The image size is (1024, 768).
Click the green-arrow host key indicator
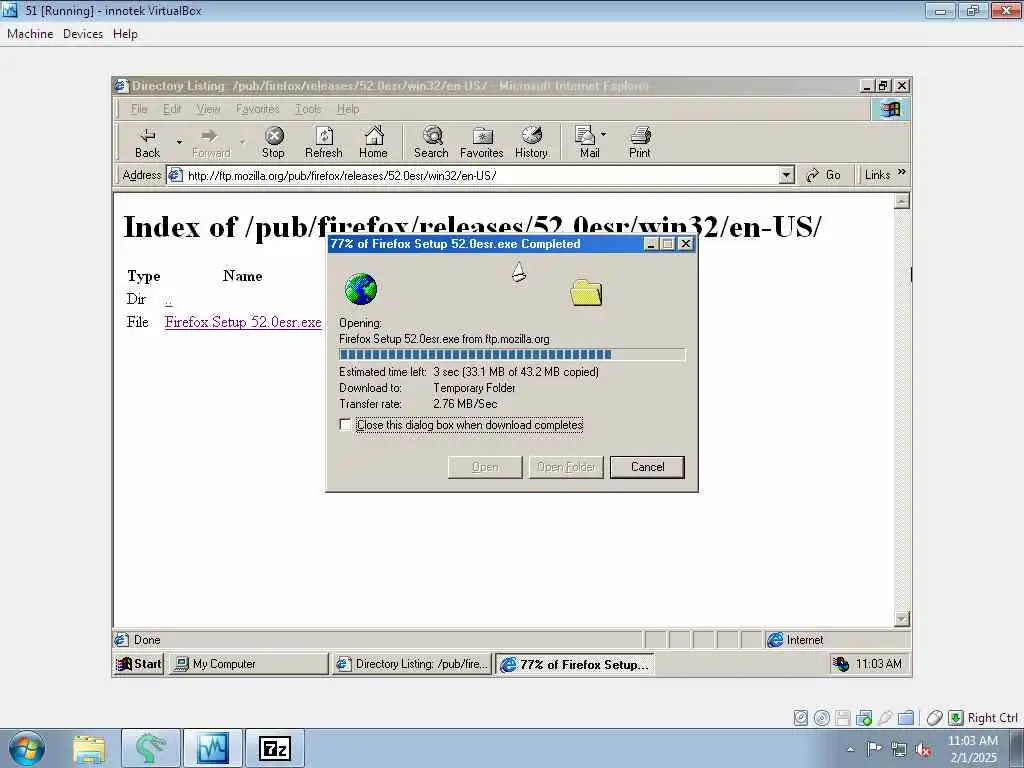pyautogui.click(x=955, y=718)
